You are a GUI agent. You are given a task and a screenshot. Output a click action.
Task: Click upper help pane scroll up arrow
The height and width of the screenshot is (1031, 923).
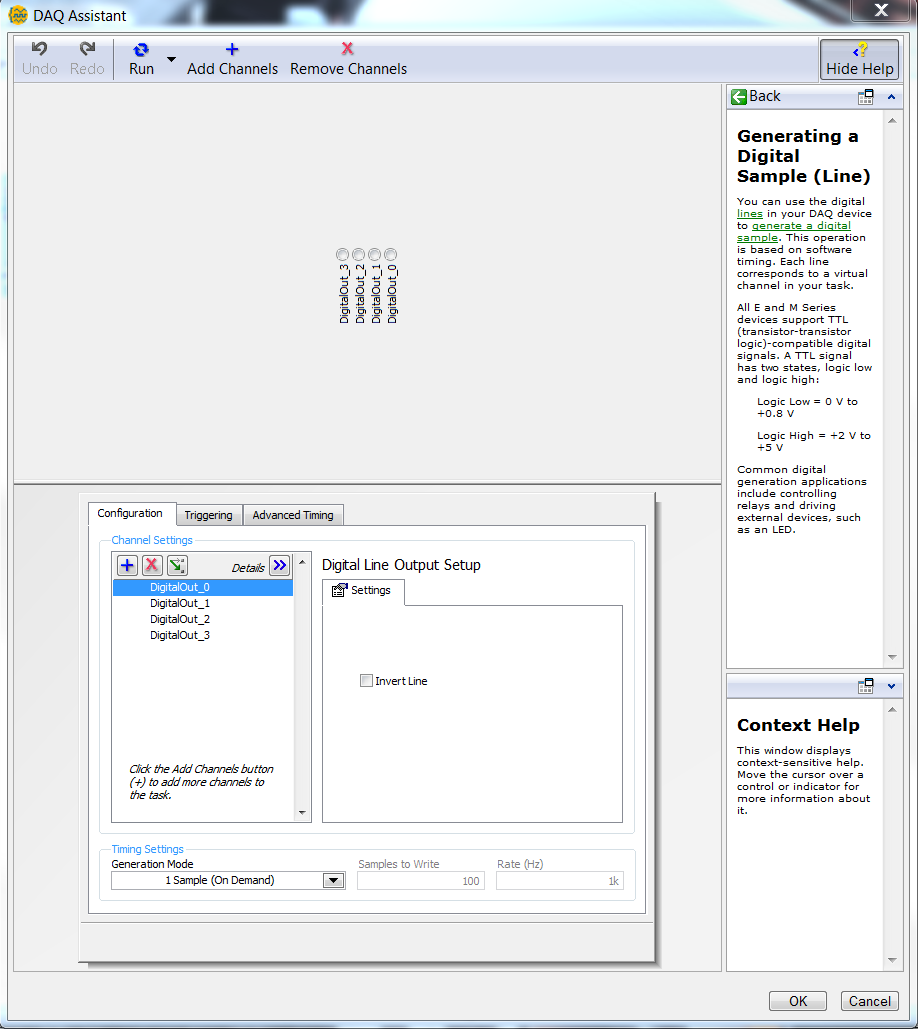pos(892,121)
